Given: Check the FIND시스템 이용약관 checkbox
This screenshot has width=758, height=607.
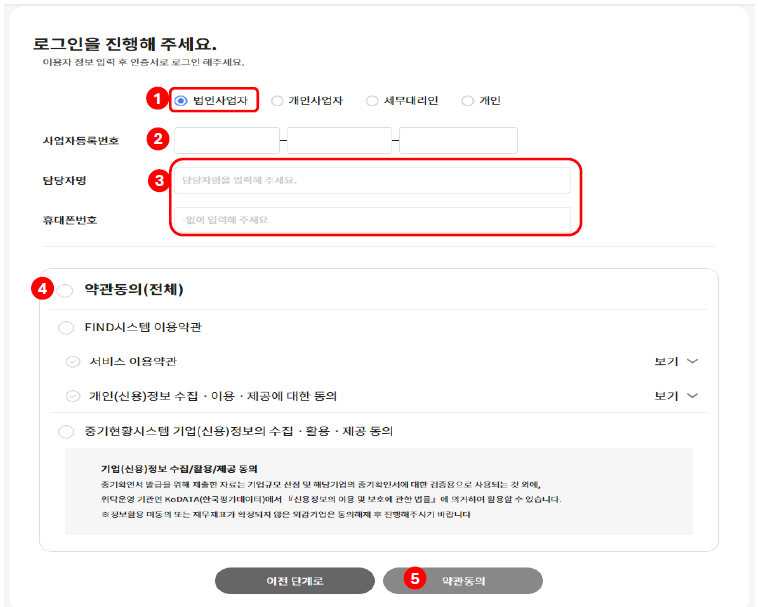Looking at the screenshot, I should click(x=66, y=328).
